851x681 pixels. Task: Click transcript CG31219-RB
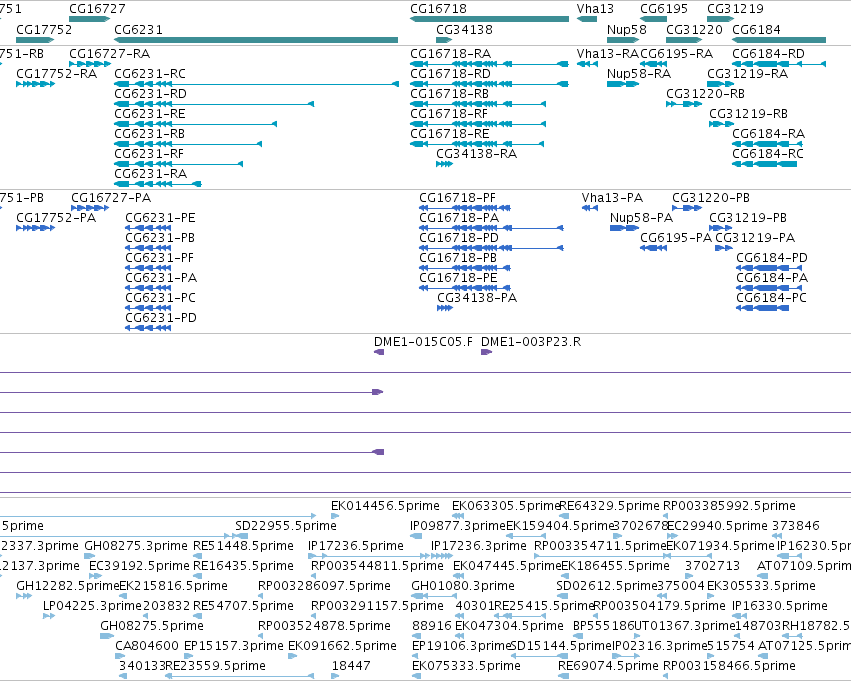point(721,124)
